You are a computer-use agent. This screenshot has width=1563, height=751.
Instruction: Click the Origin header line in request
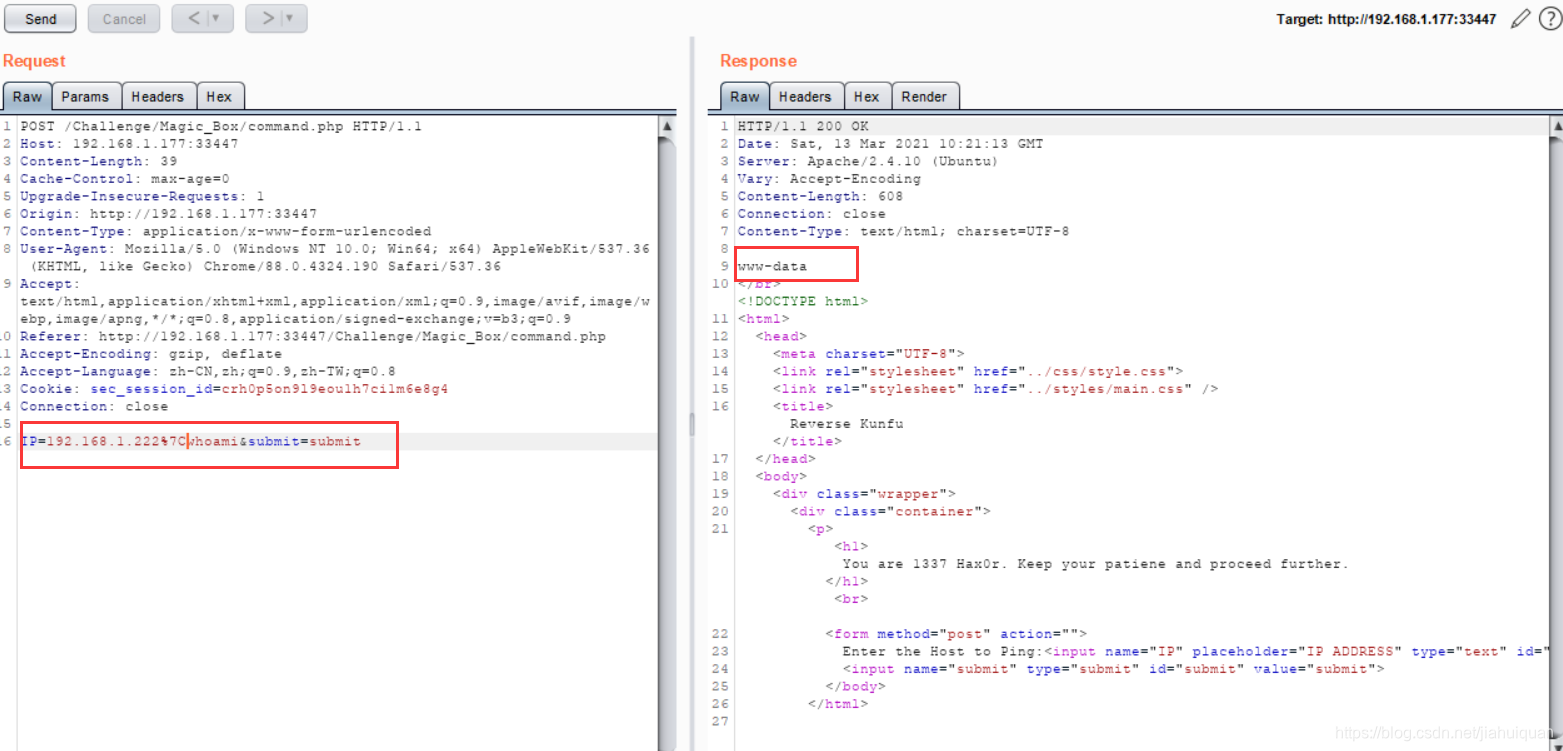[168, 214]
